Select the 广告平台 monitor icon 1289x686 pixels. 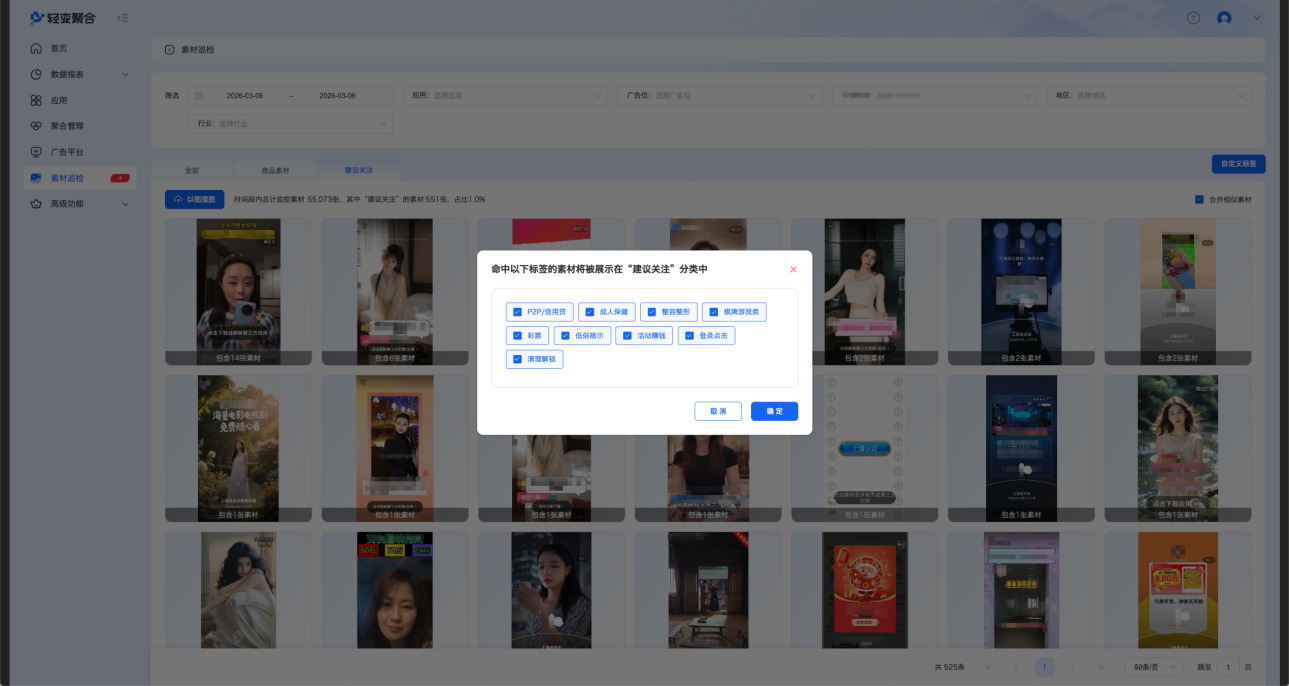click(x=36, y=152)
